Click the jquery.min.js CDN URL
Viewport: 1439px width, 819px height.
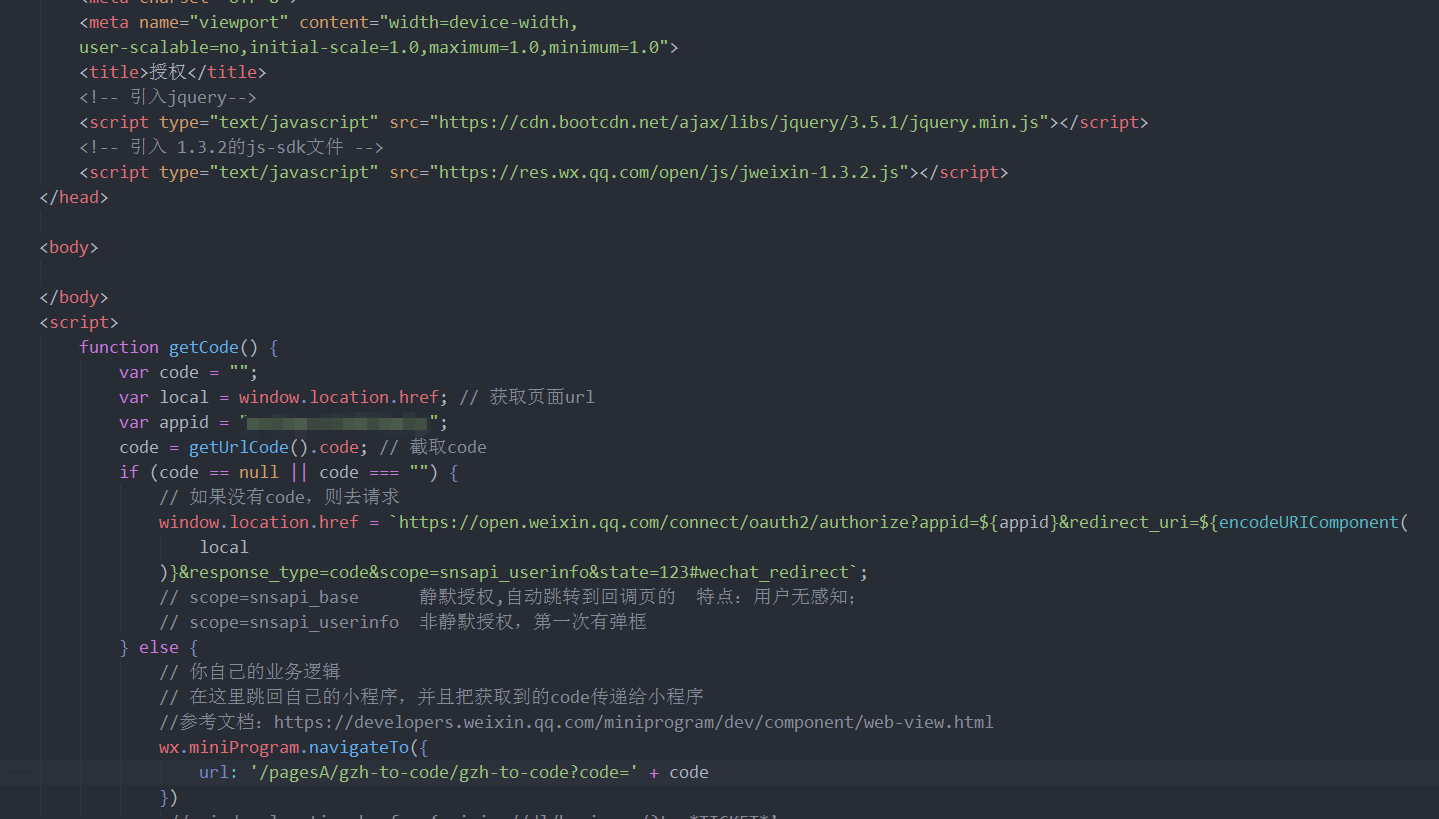tap(743, 122)
